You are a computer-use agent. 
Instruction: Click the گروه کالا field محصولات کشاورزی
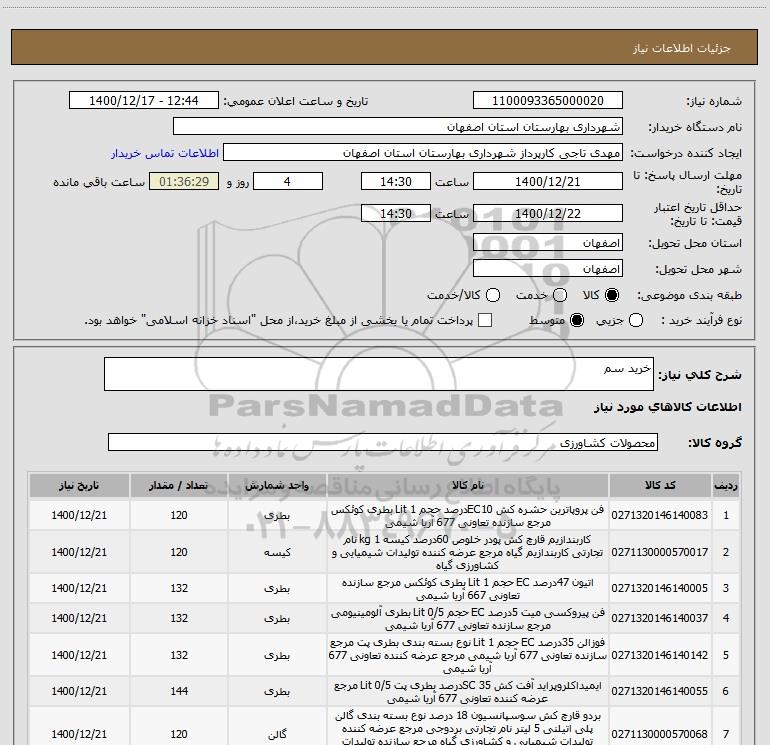tap(383, 442)
